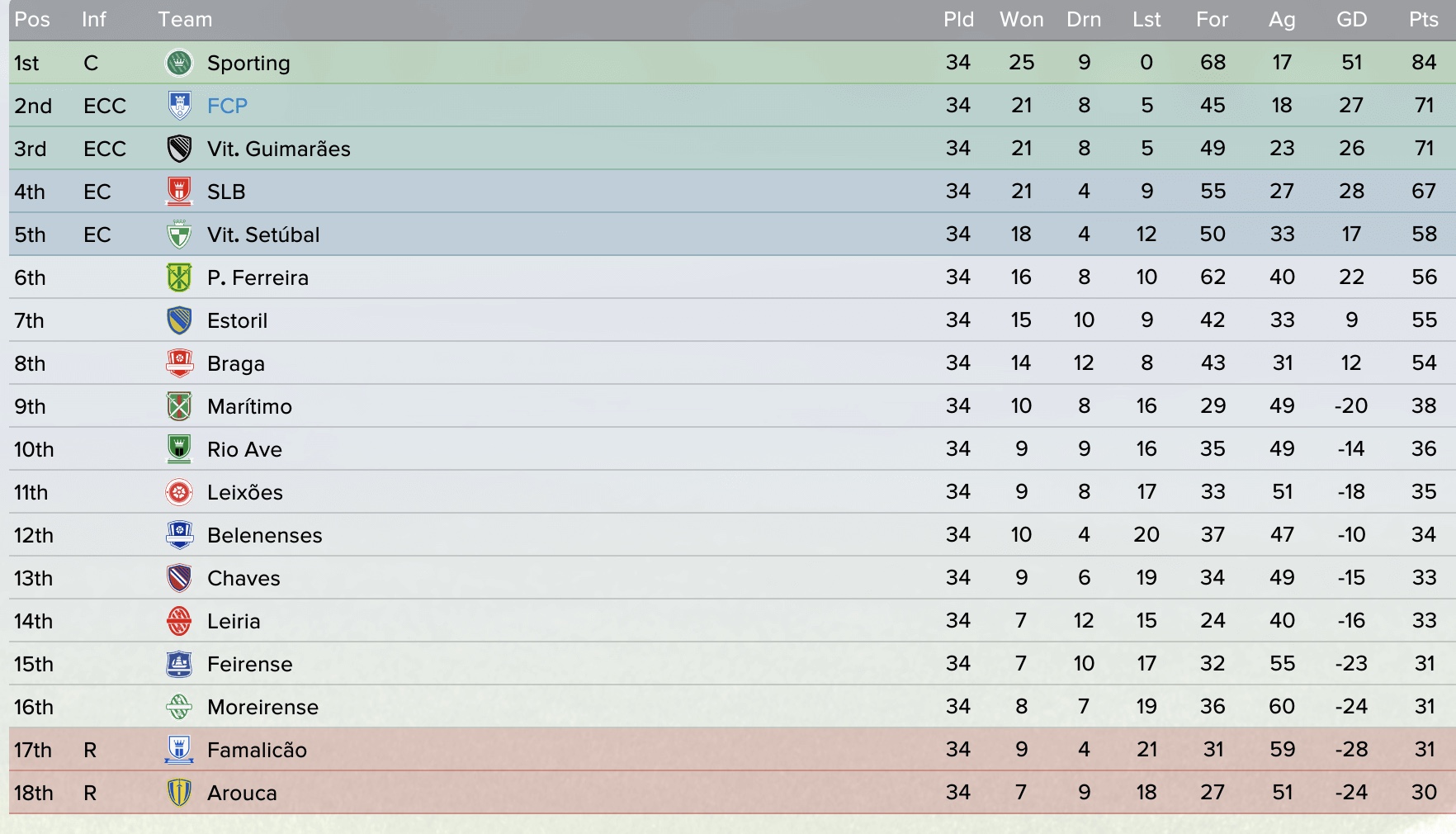Sort table by Pts column header

click(1424, 20)
